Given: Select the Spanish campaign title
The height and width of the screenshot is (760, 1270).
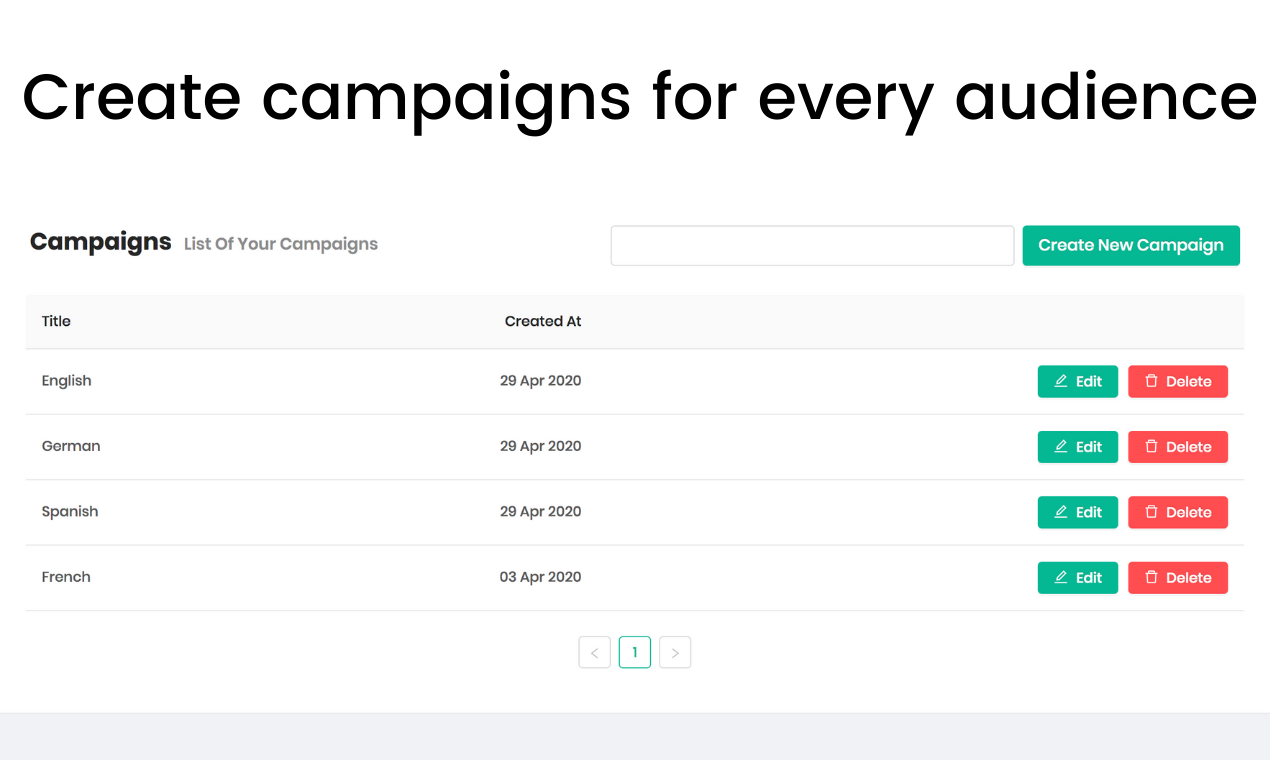Looking at the screenshot, I should [70, 512].
